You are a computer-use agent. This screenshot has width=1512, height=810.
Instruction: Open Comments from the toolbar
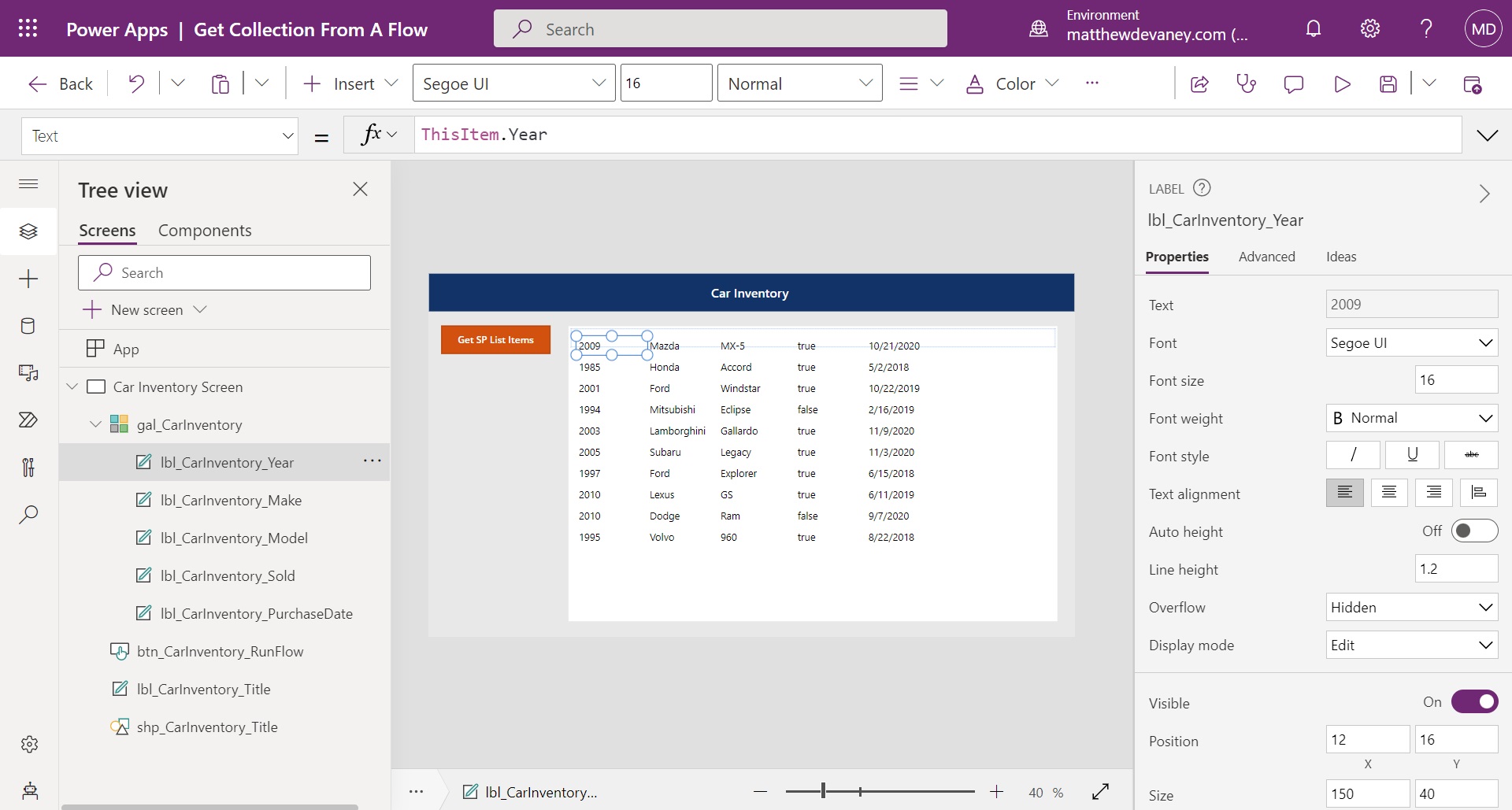(x=1294, y=83)
